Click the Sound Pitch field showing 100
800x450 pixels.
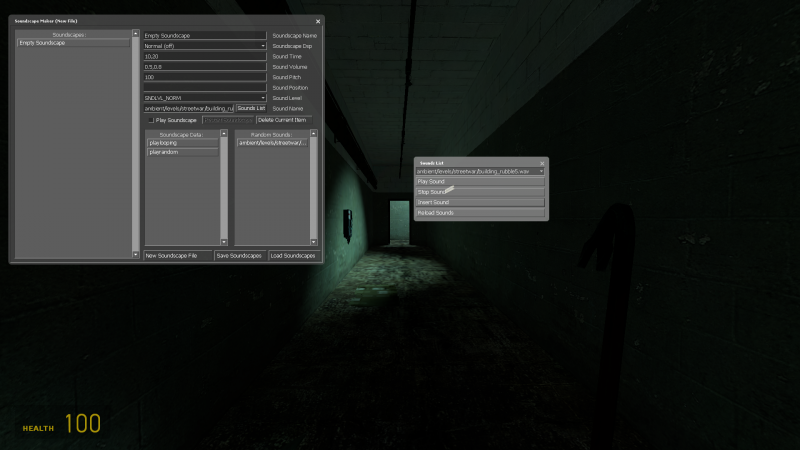(x=205, y=77)
